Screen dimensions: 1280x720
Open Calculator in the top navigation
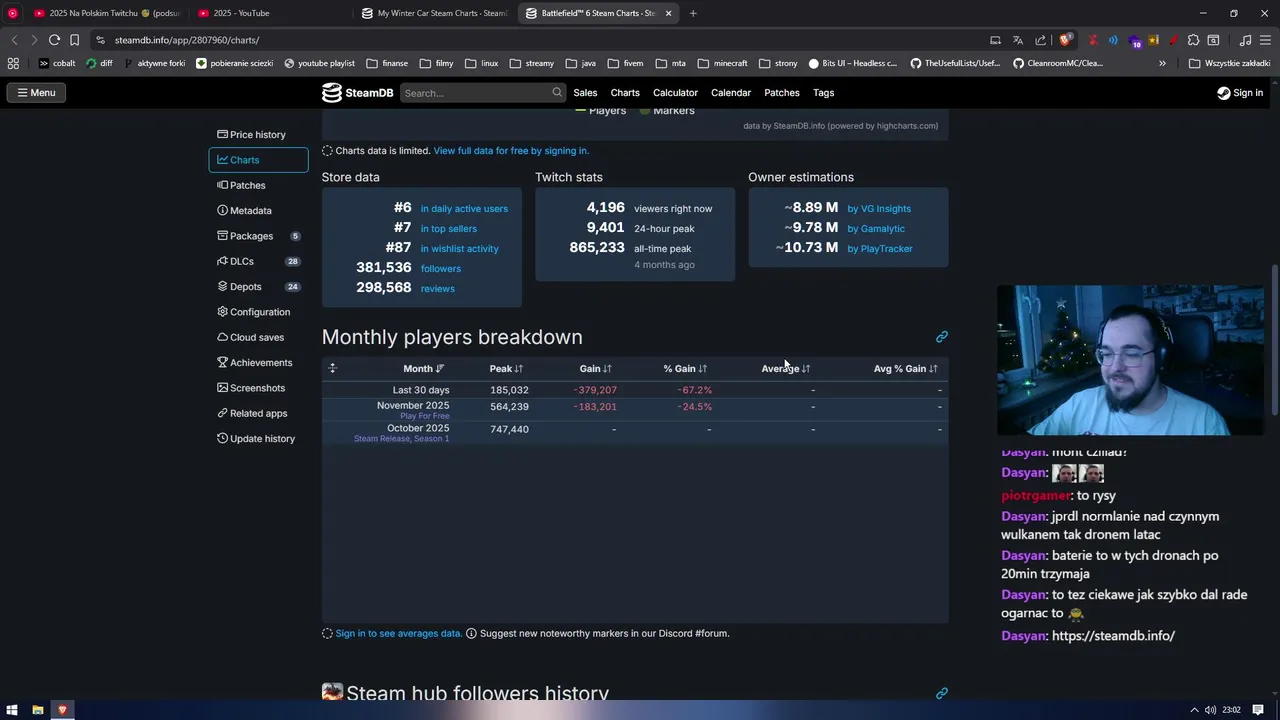click(x=675, y=93)
